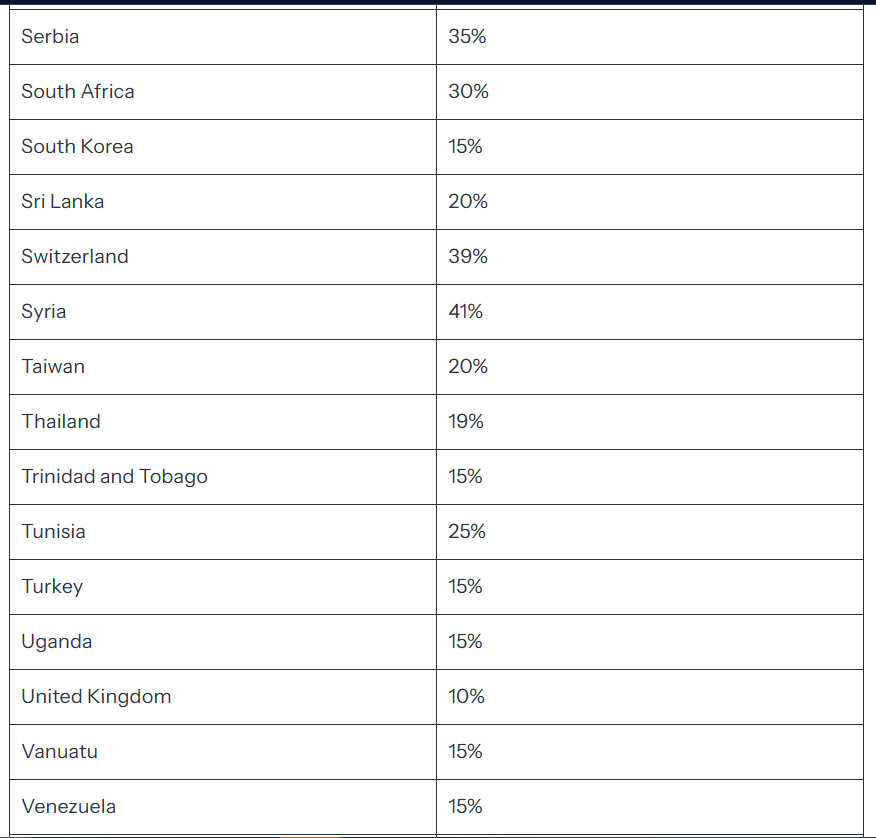Click the Vanuatu country name
Viewport: 876px width, 838px height.
tap(59, 752)
